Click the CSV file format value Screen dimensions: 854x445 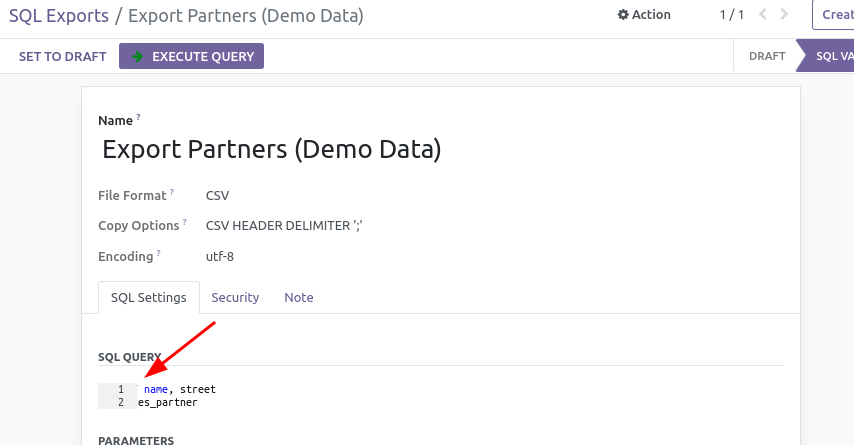point(217,196)
